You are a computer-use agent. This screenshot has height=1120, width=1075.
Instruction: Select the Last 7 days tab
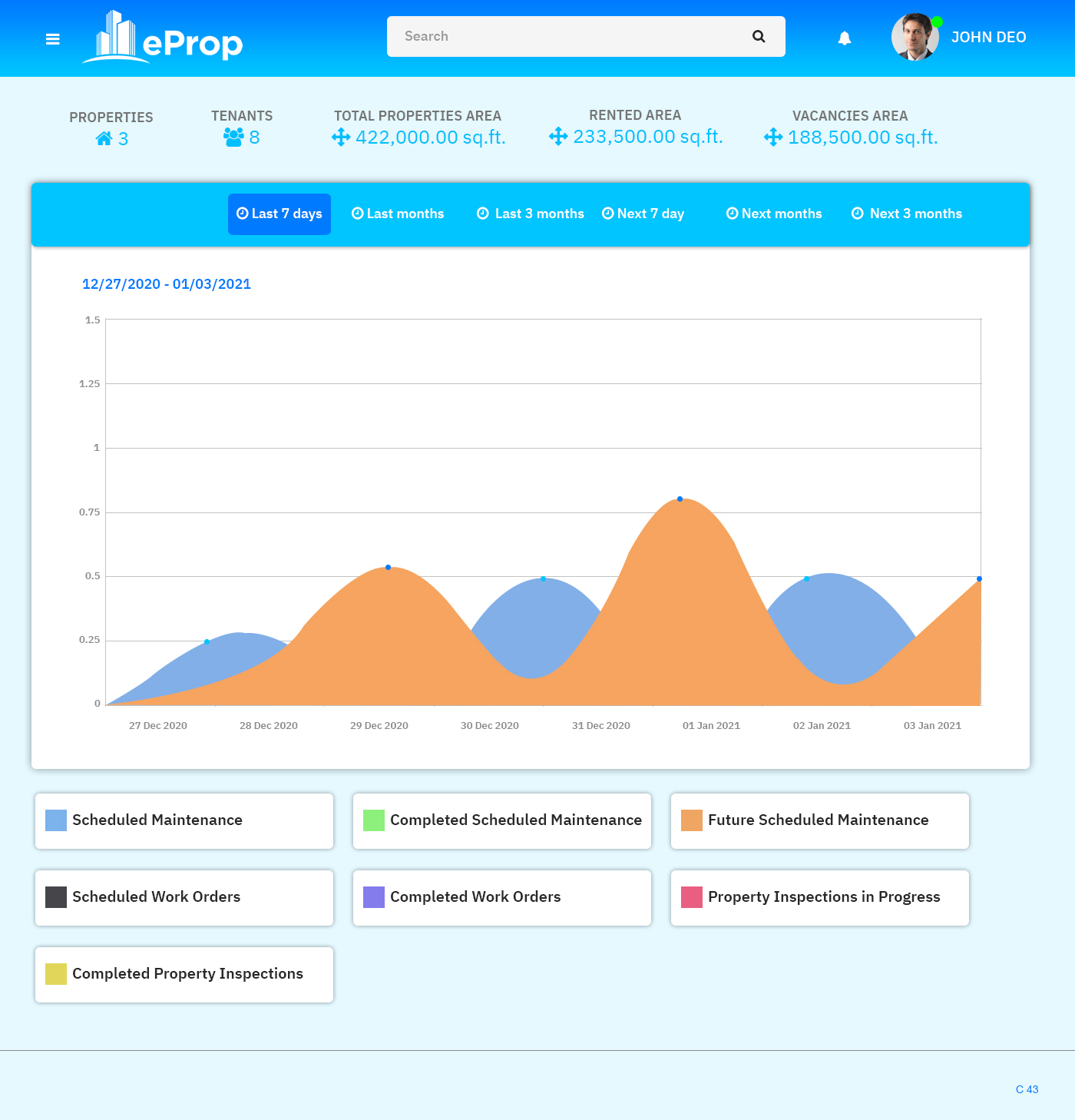279,214
